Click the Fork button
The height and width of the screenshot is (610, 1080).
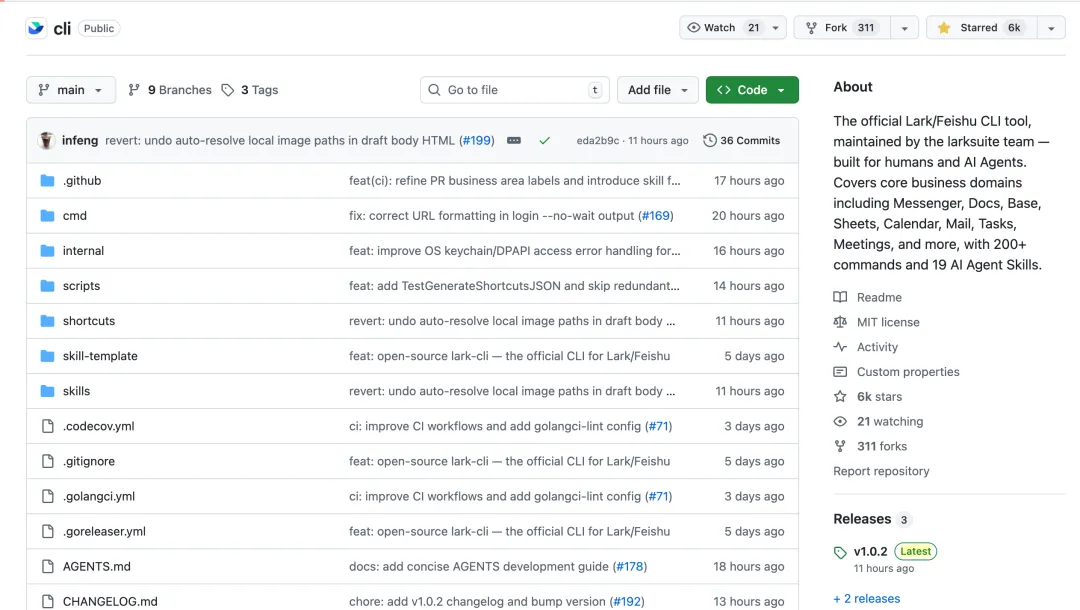[838, 28]
